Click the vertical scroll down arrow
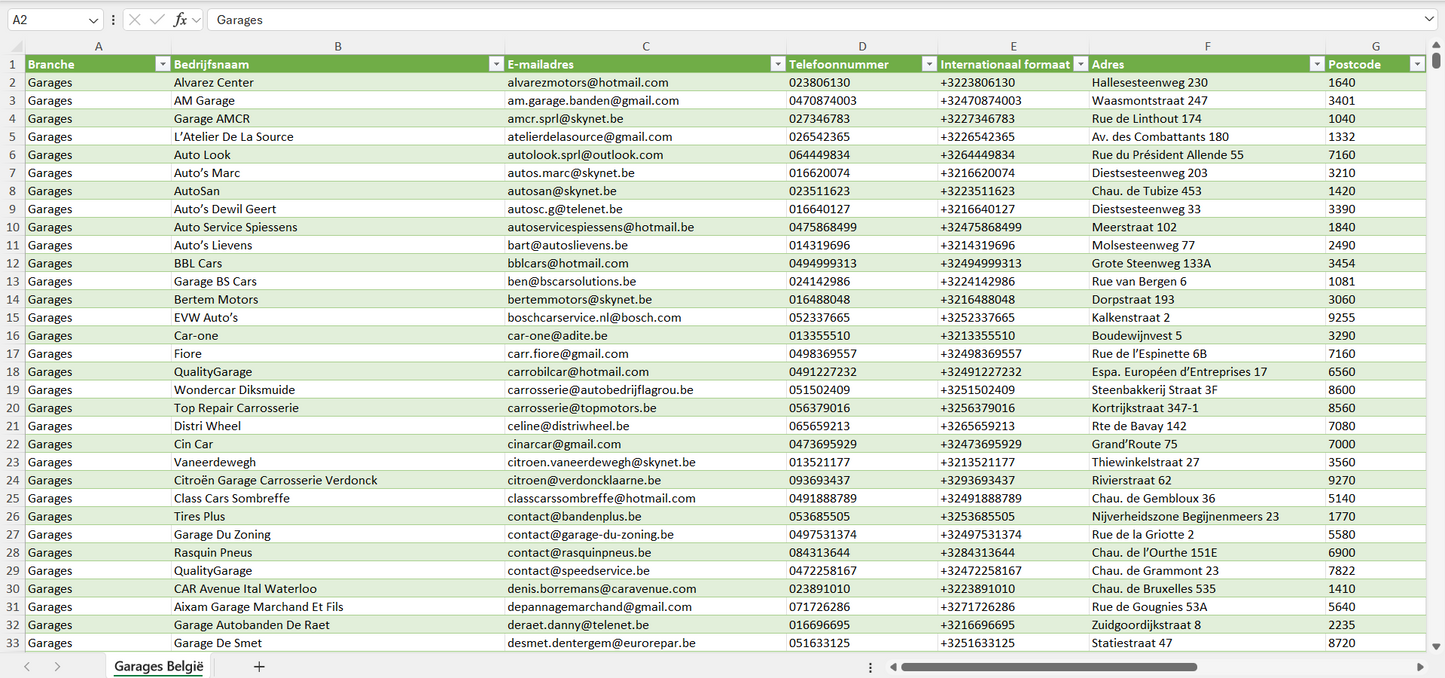Screen dimensions: 1445x678 [x=1436, y=647]
